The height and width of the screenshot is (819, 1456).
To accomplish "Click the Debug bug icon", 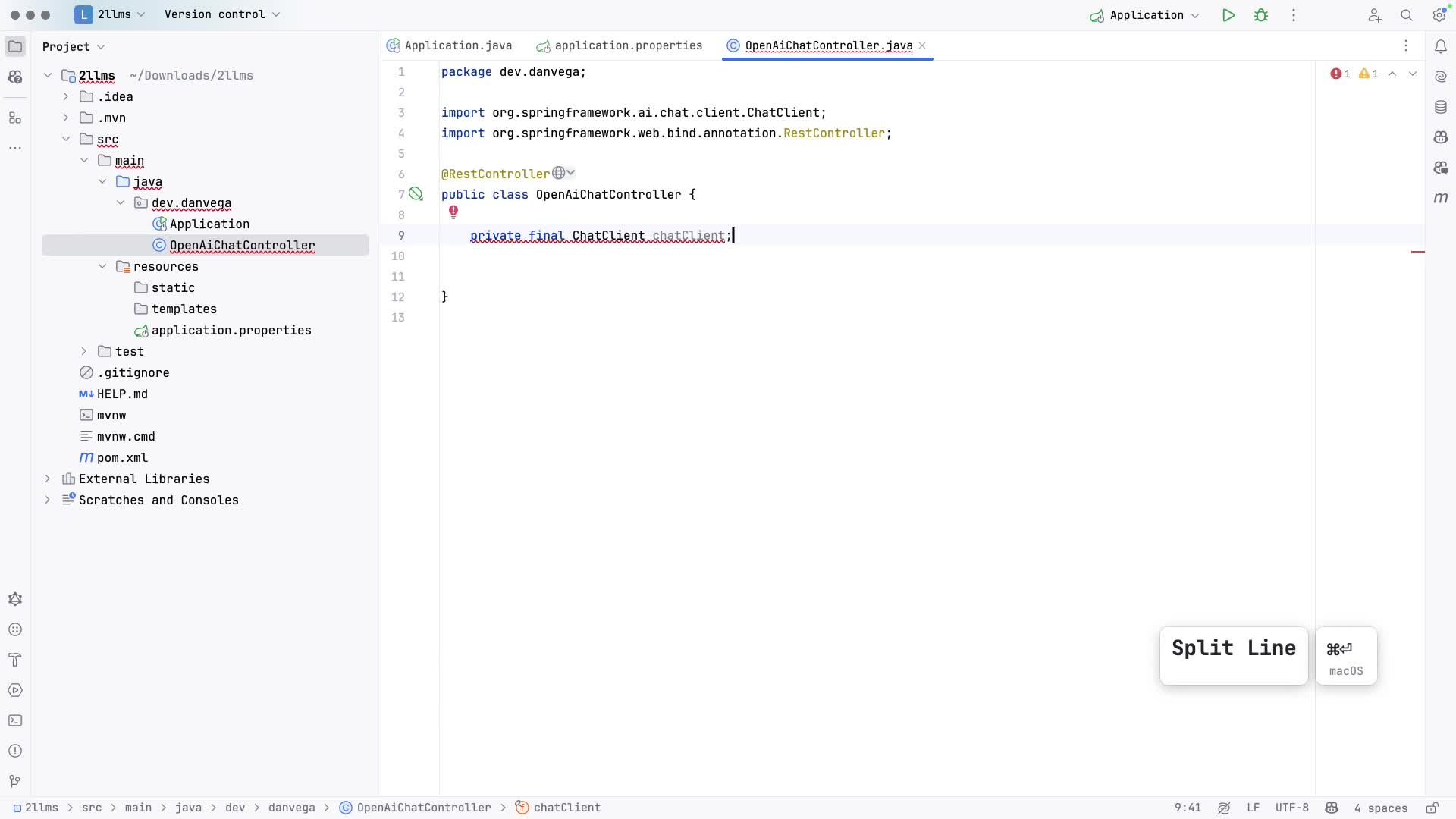I will 1261,15.
